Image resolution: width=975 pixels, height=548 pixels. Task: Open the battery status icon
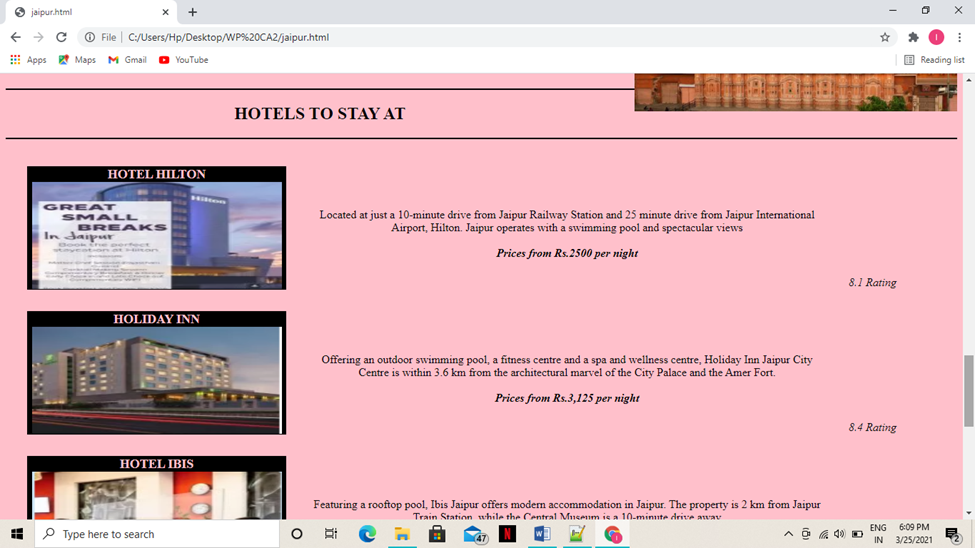click(x=857, y=534)
